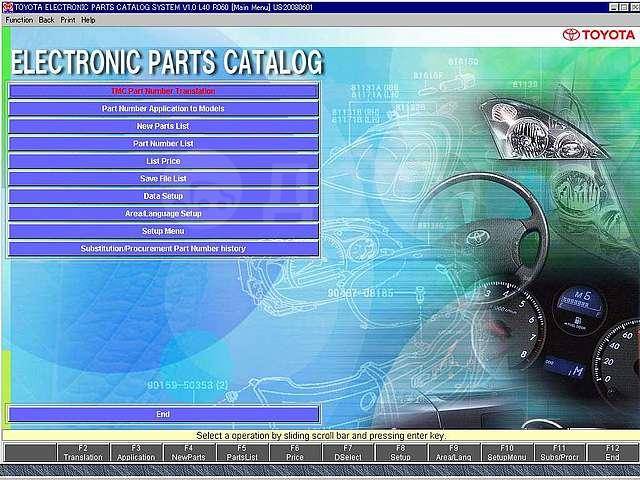The width and height of the screenshot is (640, 480).
Task: Click the F2 Translation function key
Action: pyautogui.click(x=83, y=453)
